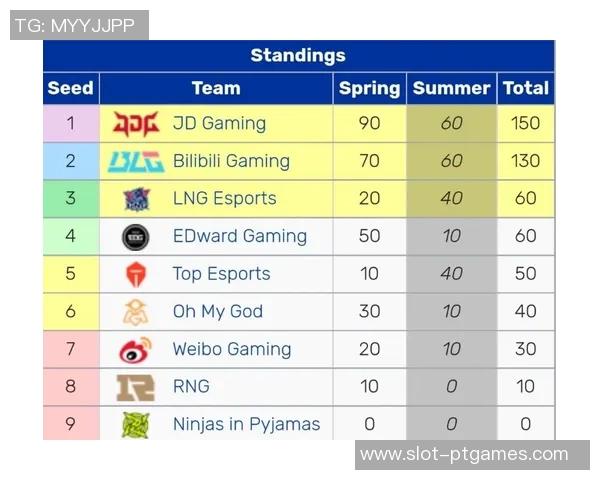Click the www.slot-ptgames.com watermark
The image size is (600, 480).
(x=463, y=454)
